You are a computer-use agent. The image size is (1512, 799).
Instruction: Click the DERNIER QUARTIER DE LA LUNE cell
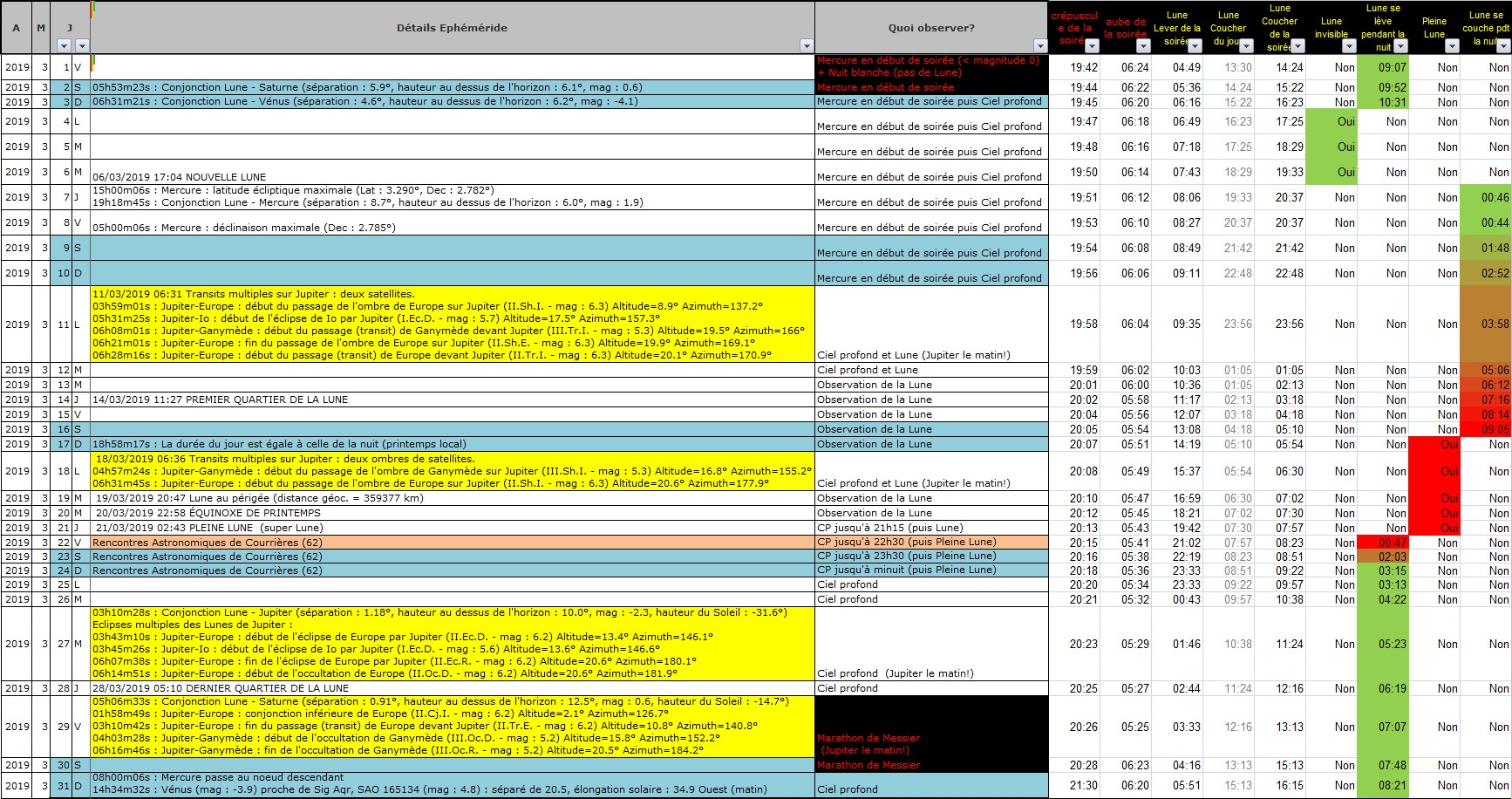(453, 688)
